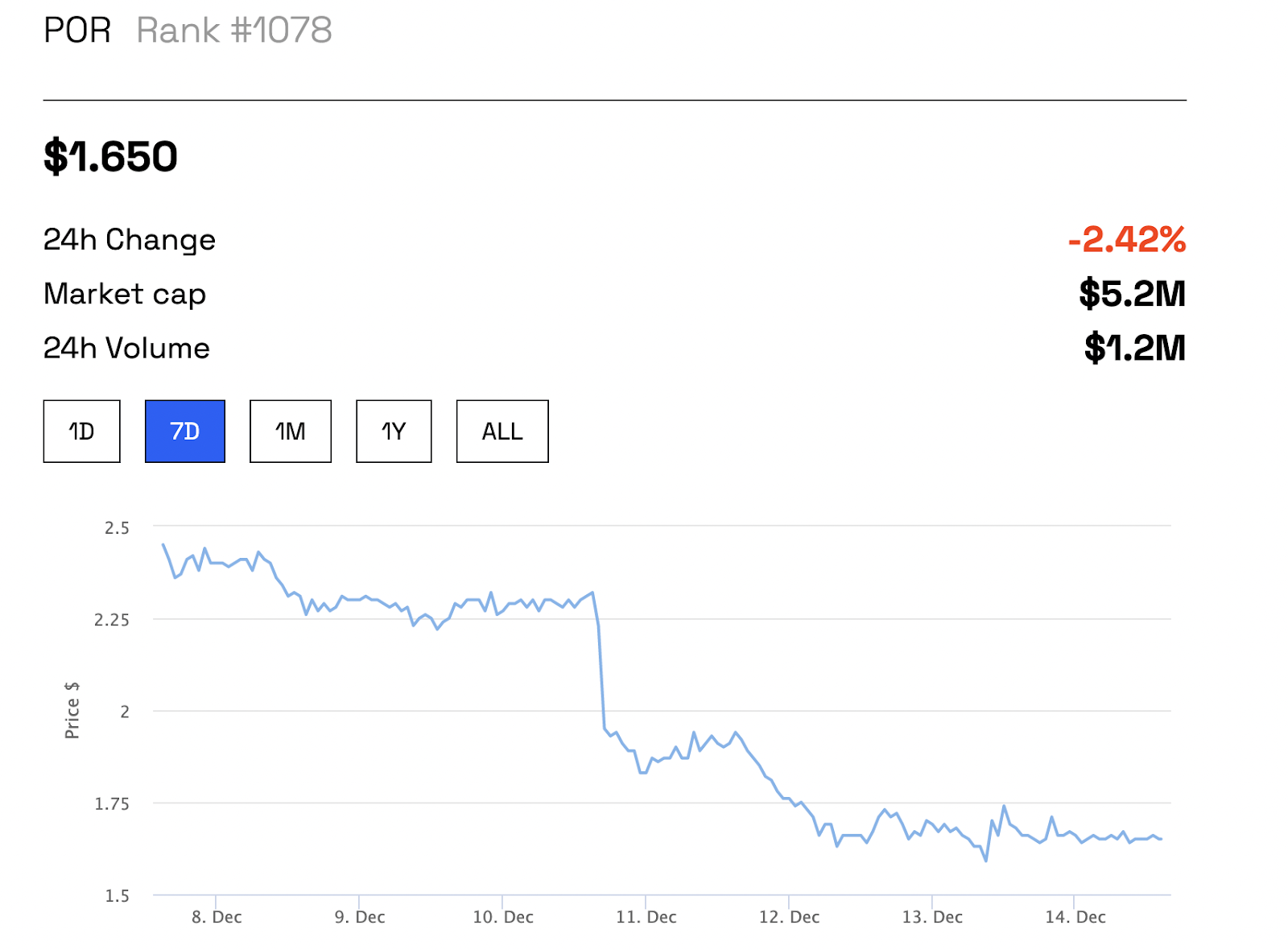This screenshot has width=1288, height=950.
Task: Show the 1Y price history
Action: (x=394, y=432)
